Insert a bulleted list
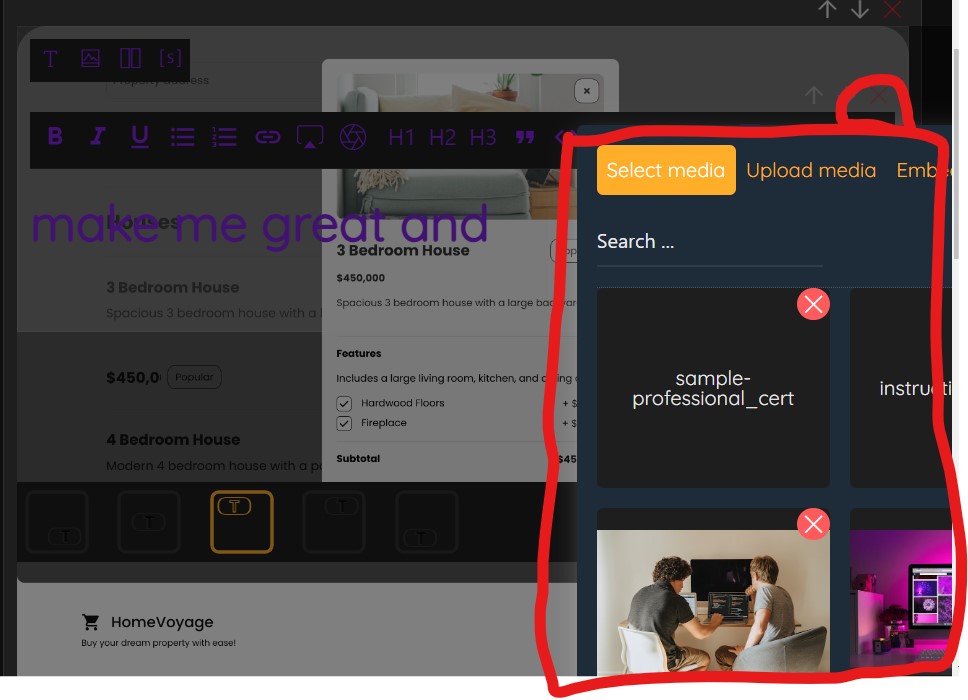Image resolution: width=968 pixels, height=700 pixels. point(183,136)
